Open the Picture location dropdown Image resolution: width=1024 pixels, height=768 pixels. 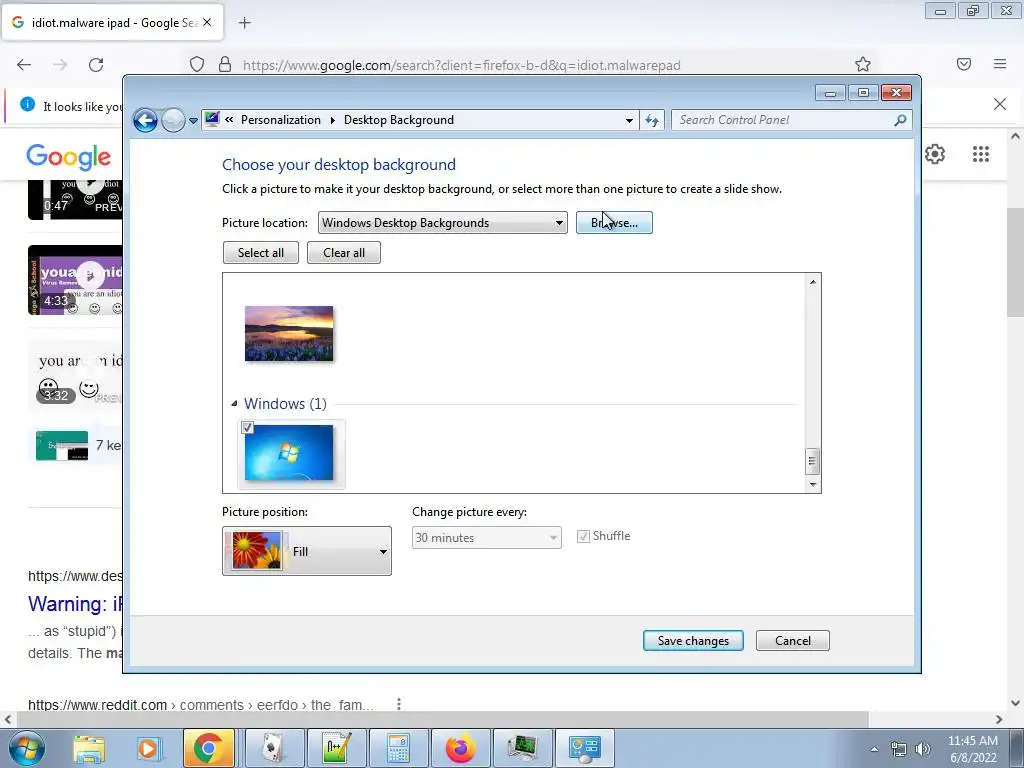[x=443, y=223]
